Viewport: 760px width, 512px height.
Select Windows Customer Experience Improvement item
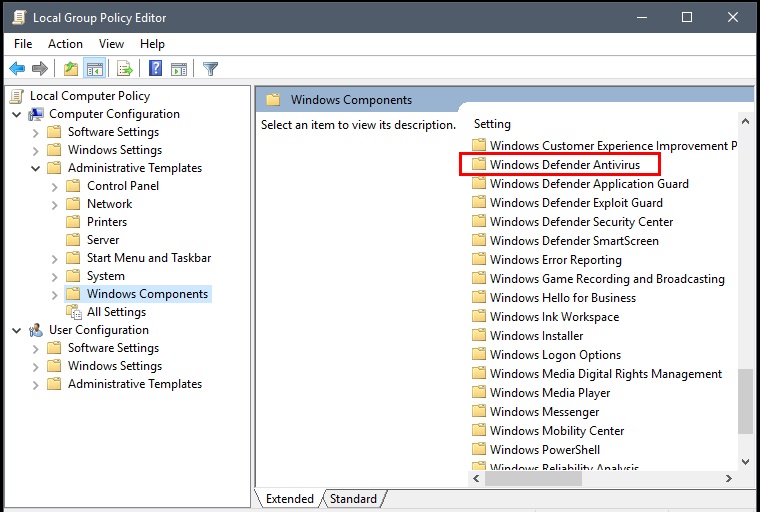(x=613, y=145)
